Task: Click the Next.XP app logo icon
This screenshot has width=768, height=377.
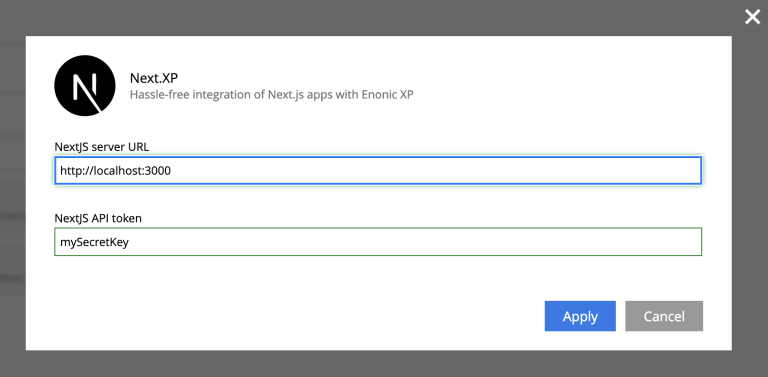Action: click(85, 86)
